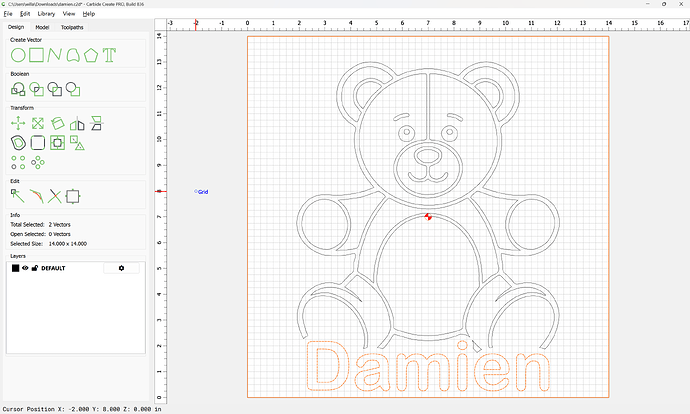Expand the View menu
Screen dimensions: 690x414
pyautogui.click(x=68, y=14)
